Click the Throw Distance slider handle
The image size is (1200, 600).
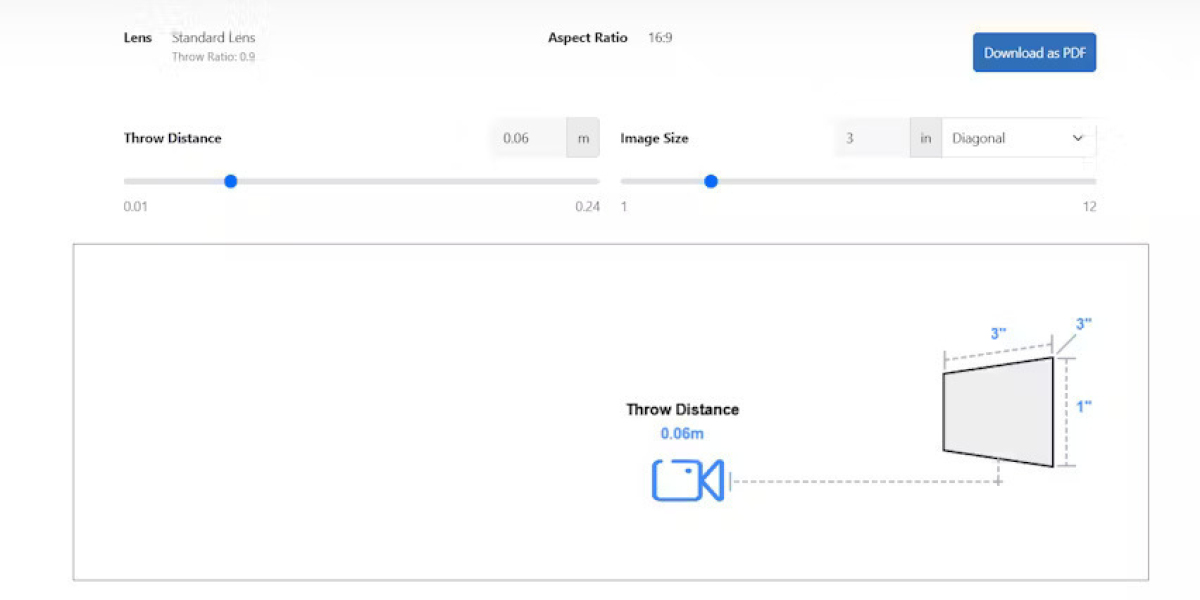(231, 181)
